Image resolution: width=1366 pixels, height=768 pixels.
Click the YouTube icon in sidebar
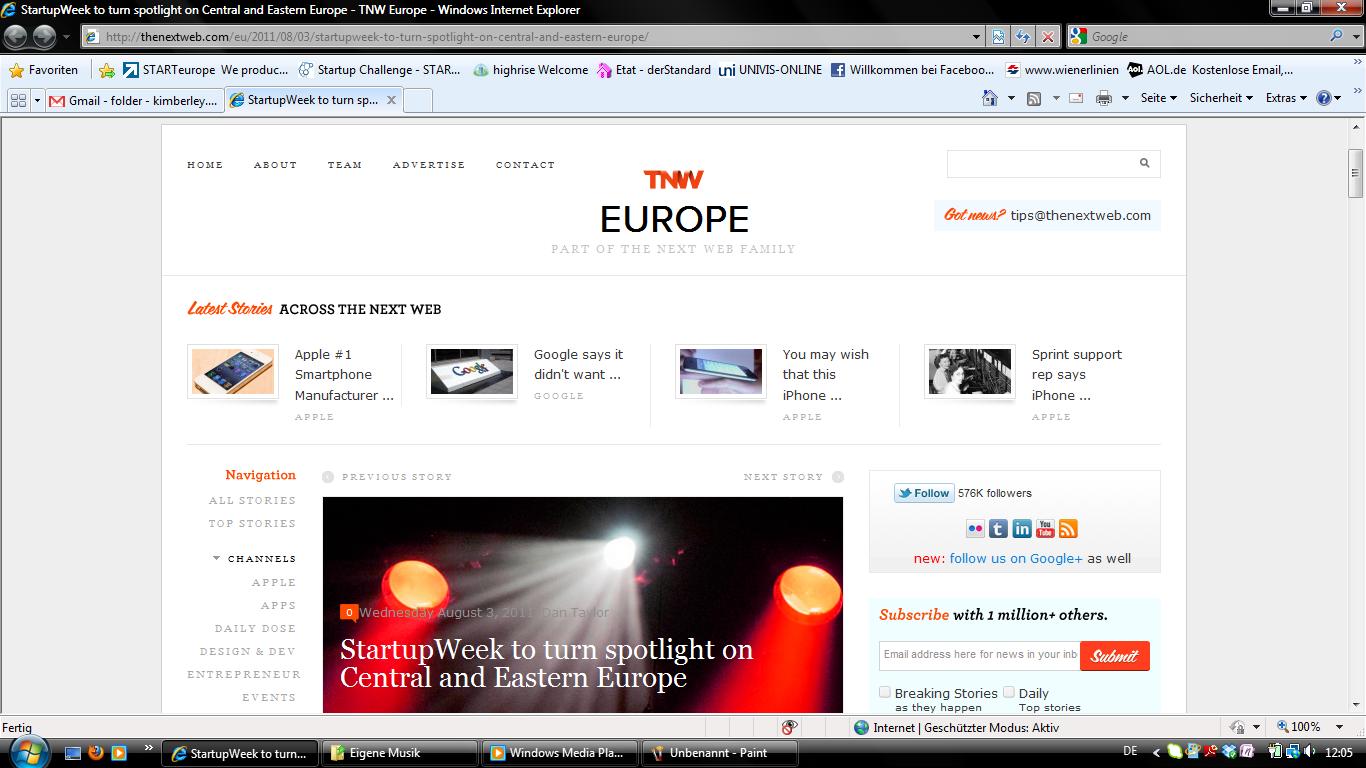[x=1045, y=529]
